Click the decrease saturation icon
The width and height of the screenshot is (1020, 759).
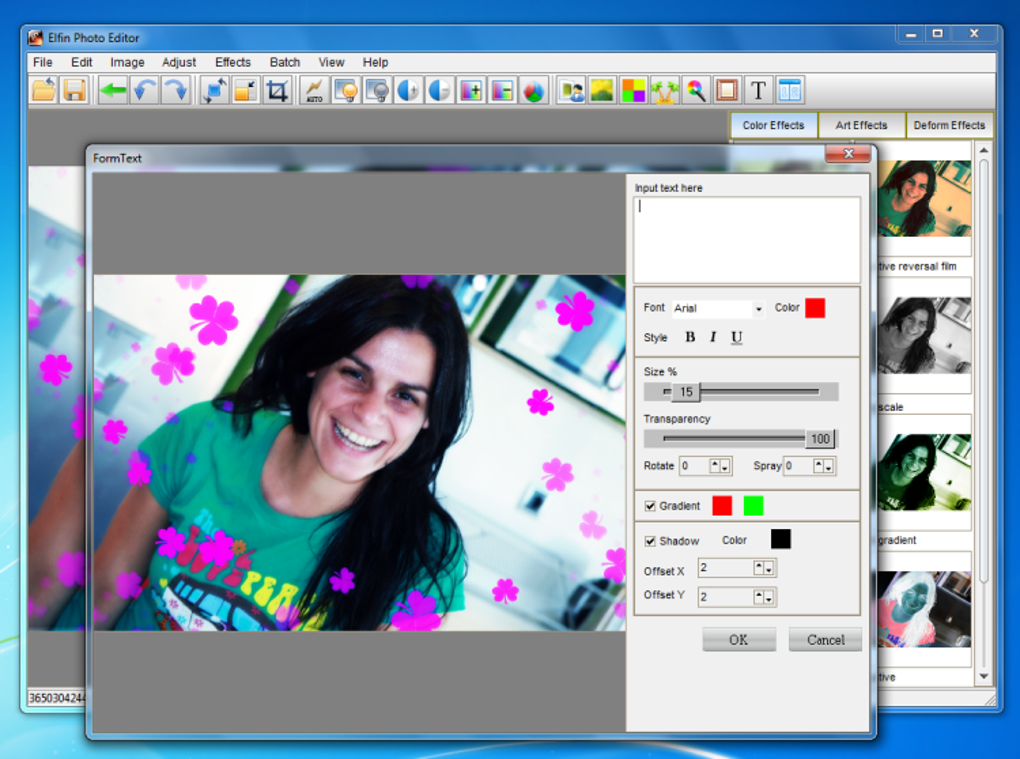pos(502,90)
